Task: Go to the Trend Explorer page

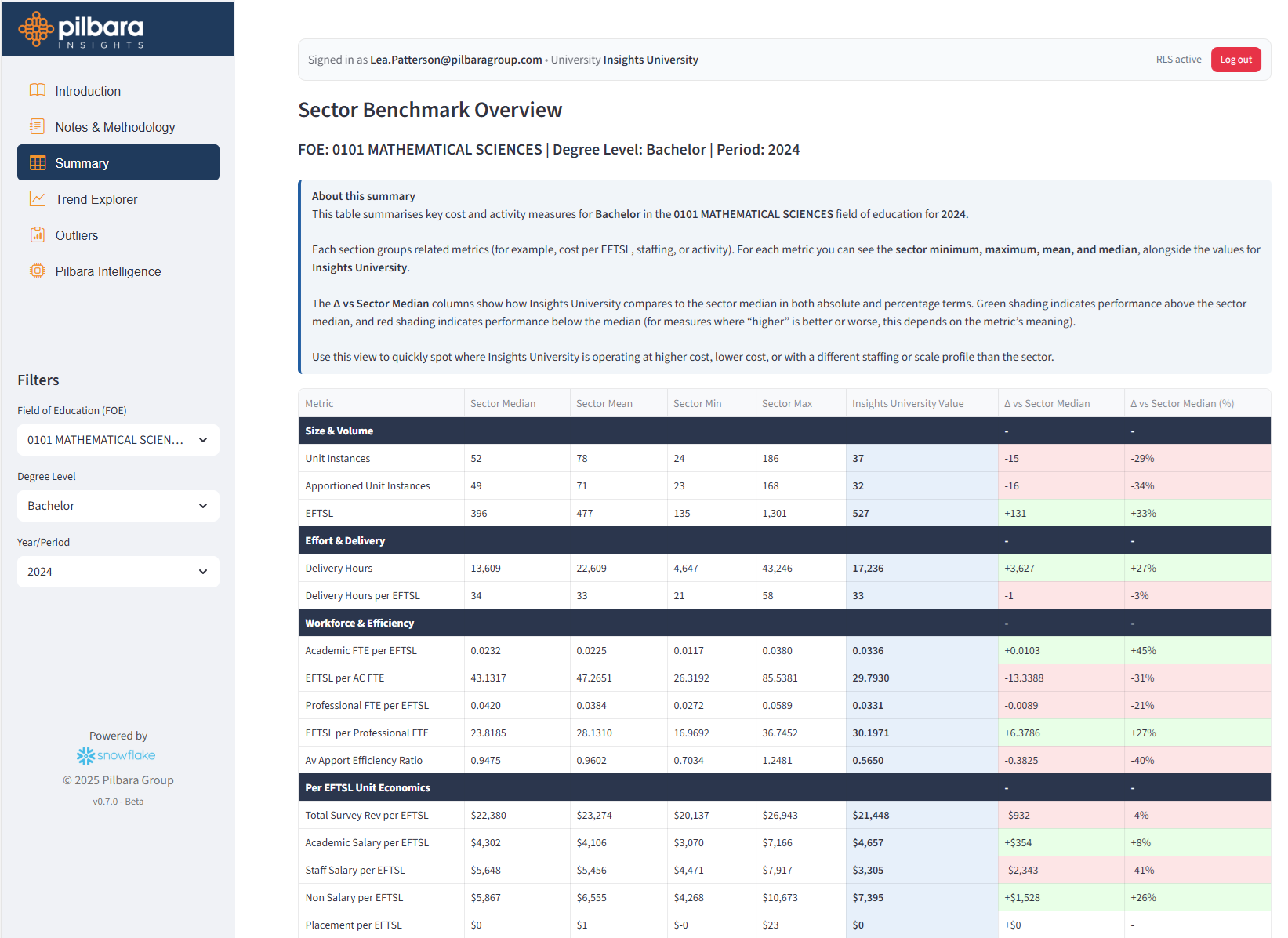Action: pyautogui.click(x=96, y=199)
